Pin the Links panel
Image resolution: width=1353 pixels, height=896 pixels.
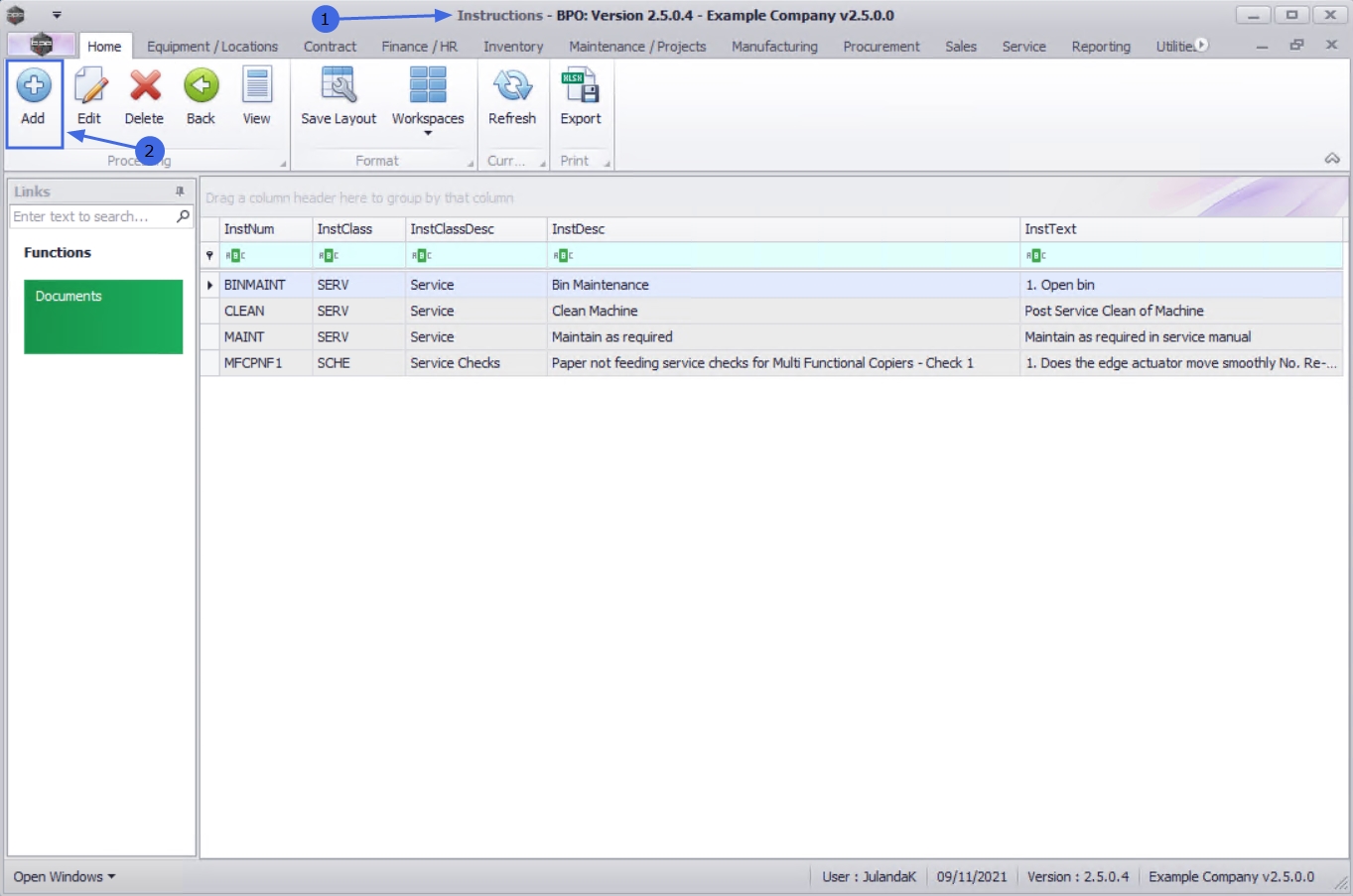click(x=180, y=192)
